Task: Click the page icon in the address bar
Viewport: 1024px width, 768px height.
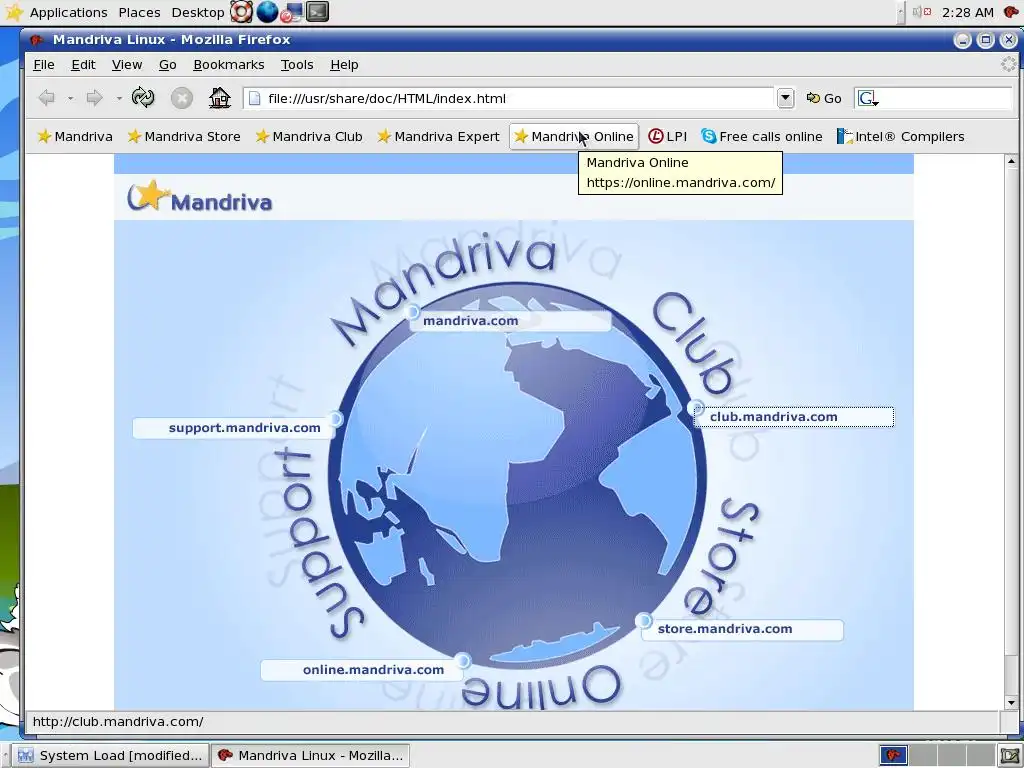Action: (x=255, y=98)
